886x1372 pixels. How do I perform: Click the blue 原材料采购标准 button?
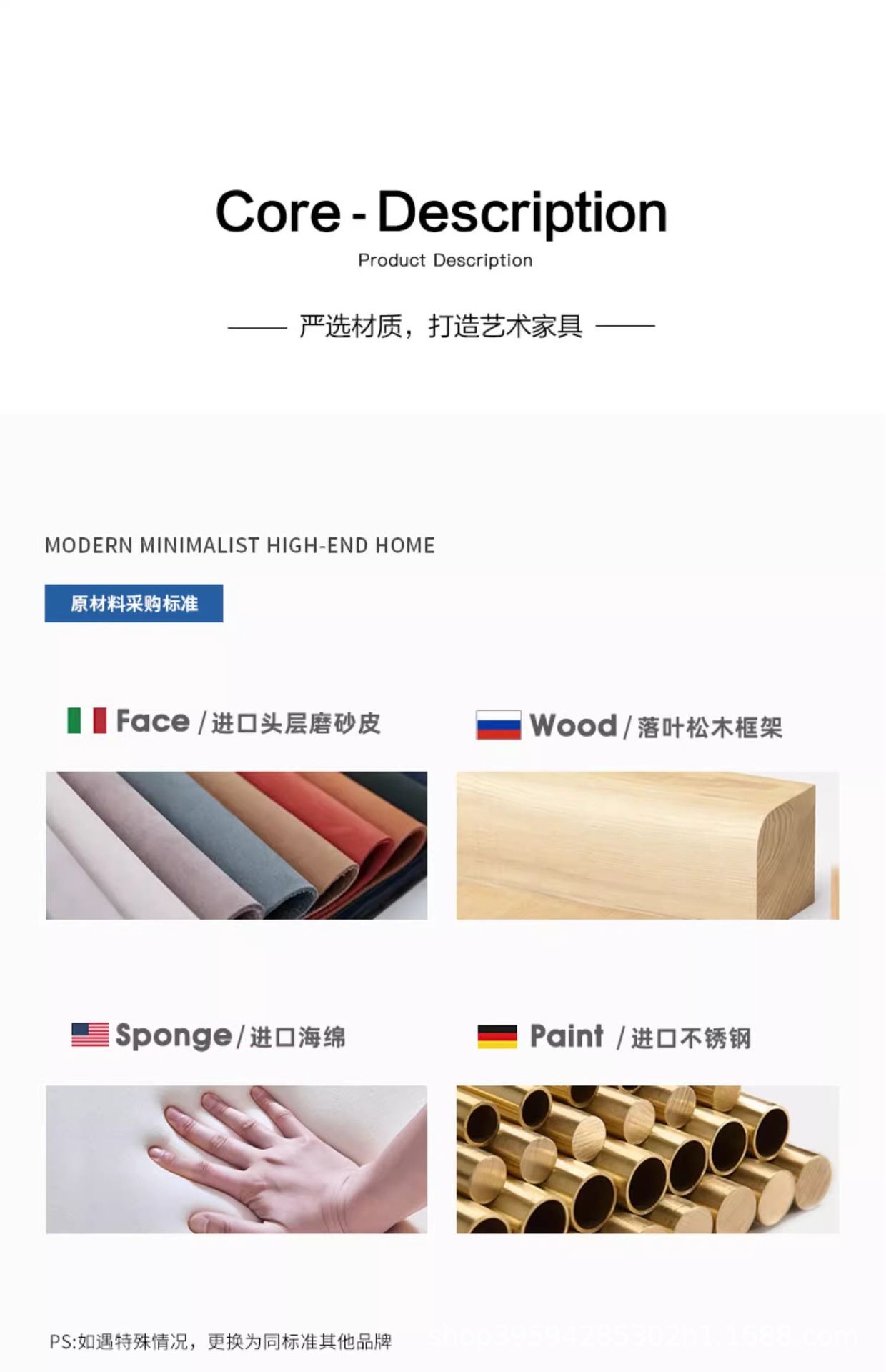coord(134,603)
